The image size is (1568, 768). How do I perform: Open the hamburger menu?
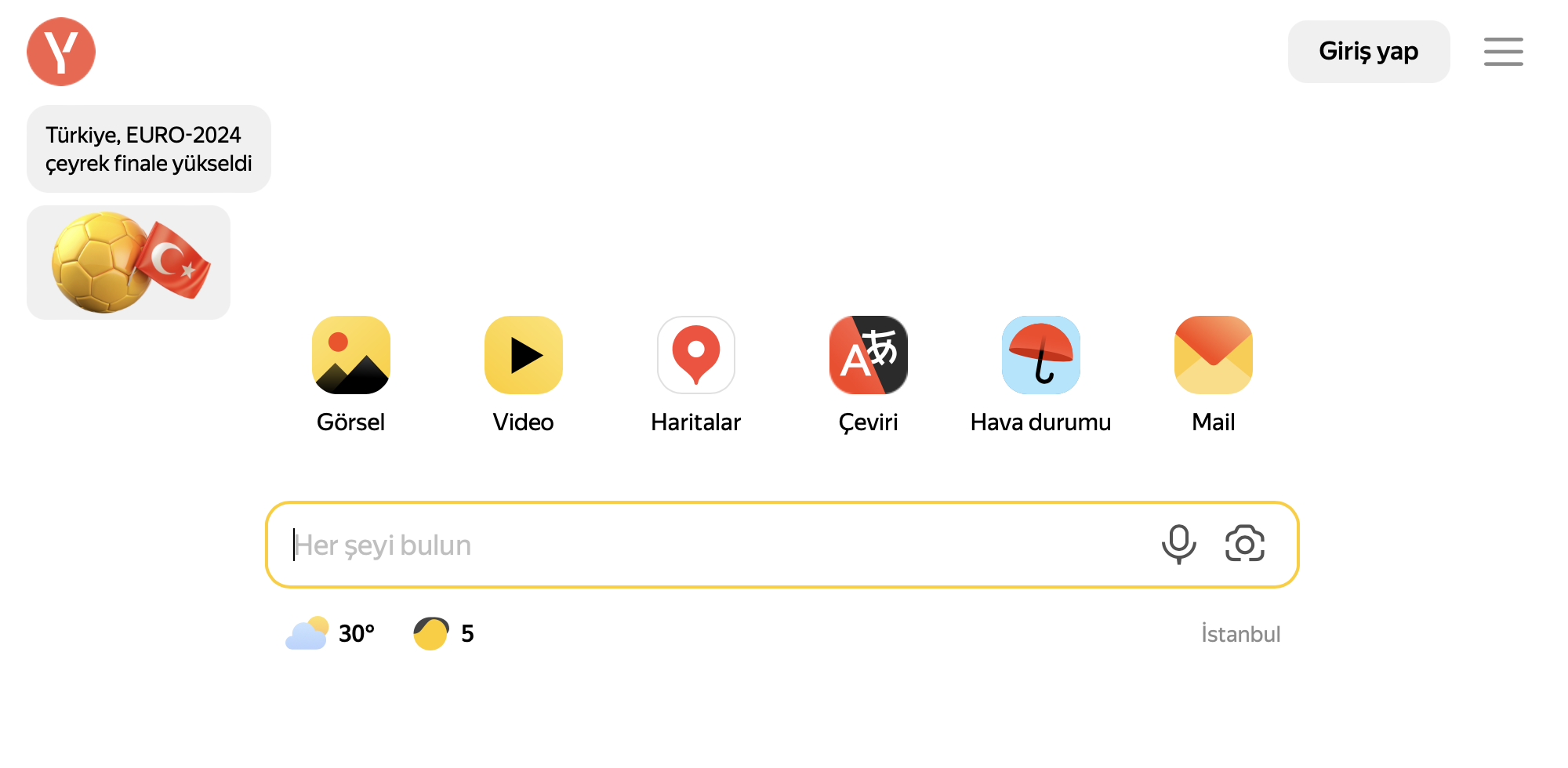point(1504,52)
